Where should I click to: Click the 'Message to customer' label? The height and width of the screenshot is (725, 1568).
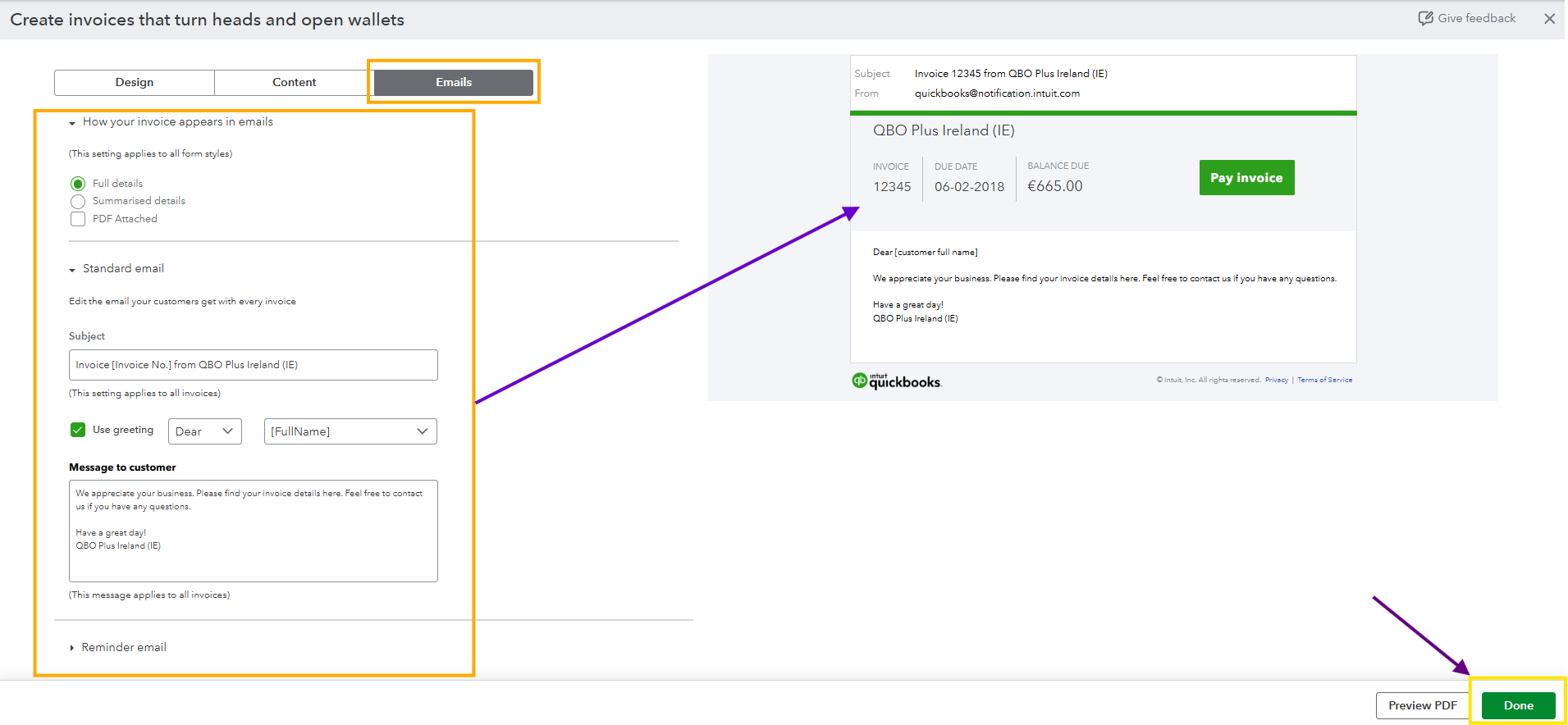(x=122, y=467)
